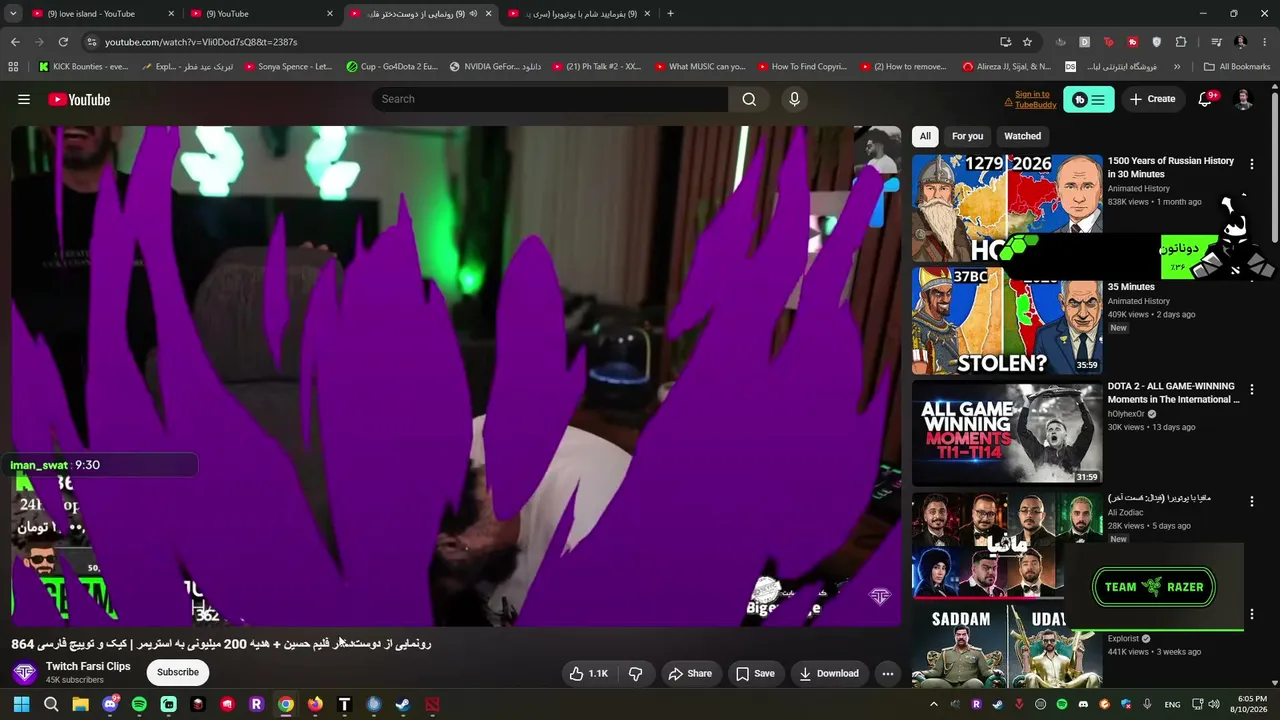Image resolution: width=1280 pixels, height=720 pixels.
Task: Open Windows Start menu
Action: pyautogui.click(x=21, y=704)
